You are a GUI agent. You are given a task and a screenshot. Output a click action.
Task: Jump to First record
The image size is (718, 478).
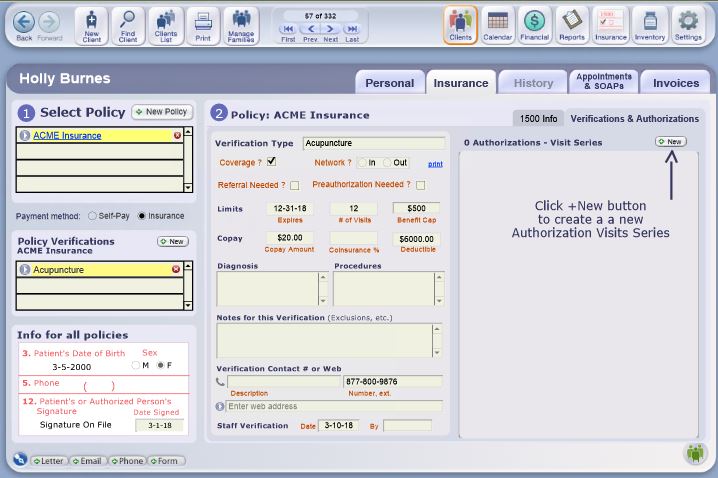point(288,29)
